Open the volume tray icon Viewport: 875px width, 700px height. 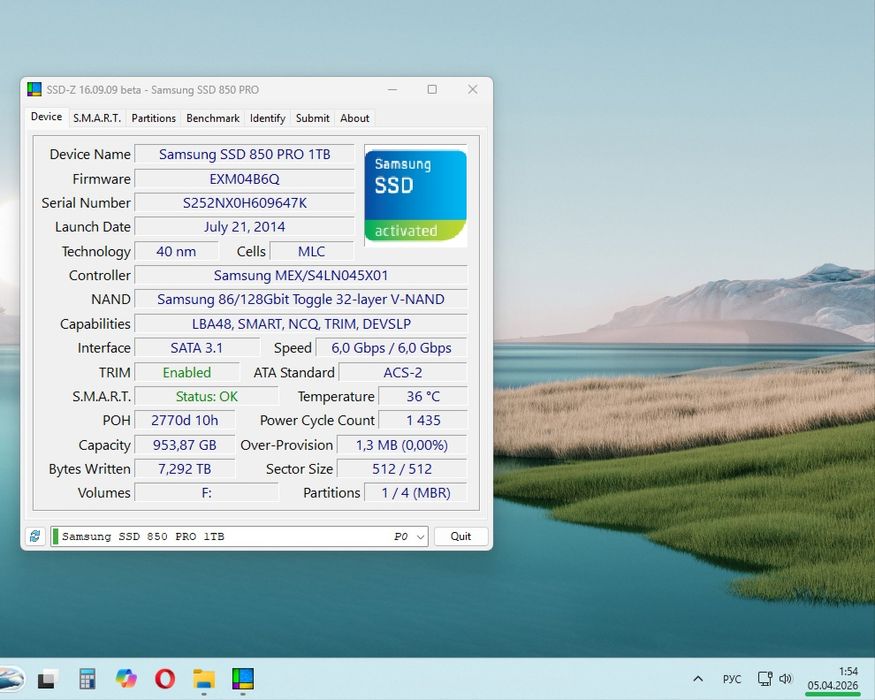coord(785,679)
